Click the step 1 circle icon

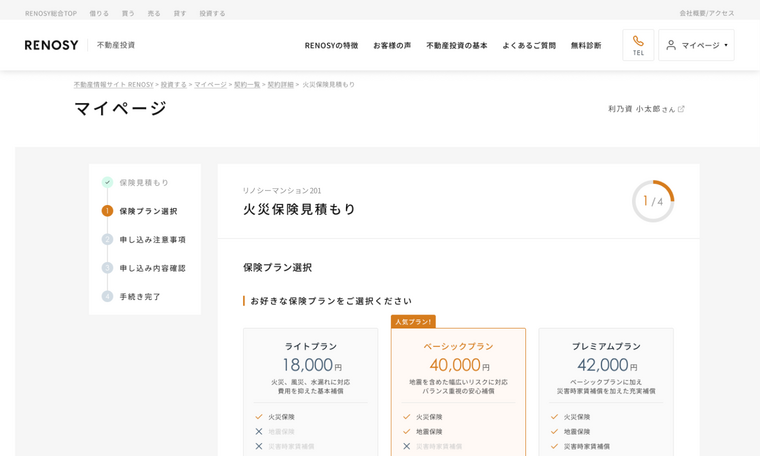(x=107, y=211)
